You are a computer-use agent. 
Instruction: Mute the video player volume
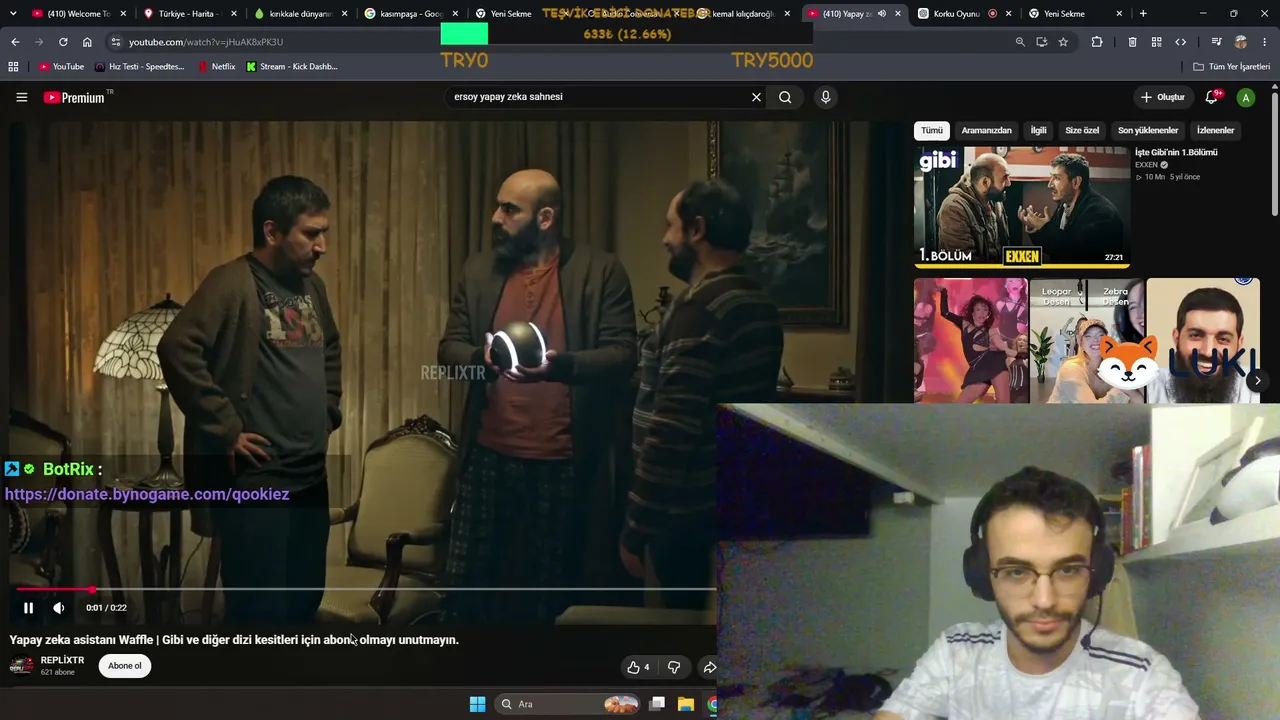[x=59, y=608]
